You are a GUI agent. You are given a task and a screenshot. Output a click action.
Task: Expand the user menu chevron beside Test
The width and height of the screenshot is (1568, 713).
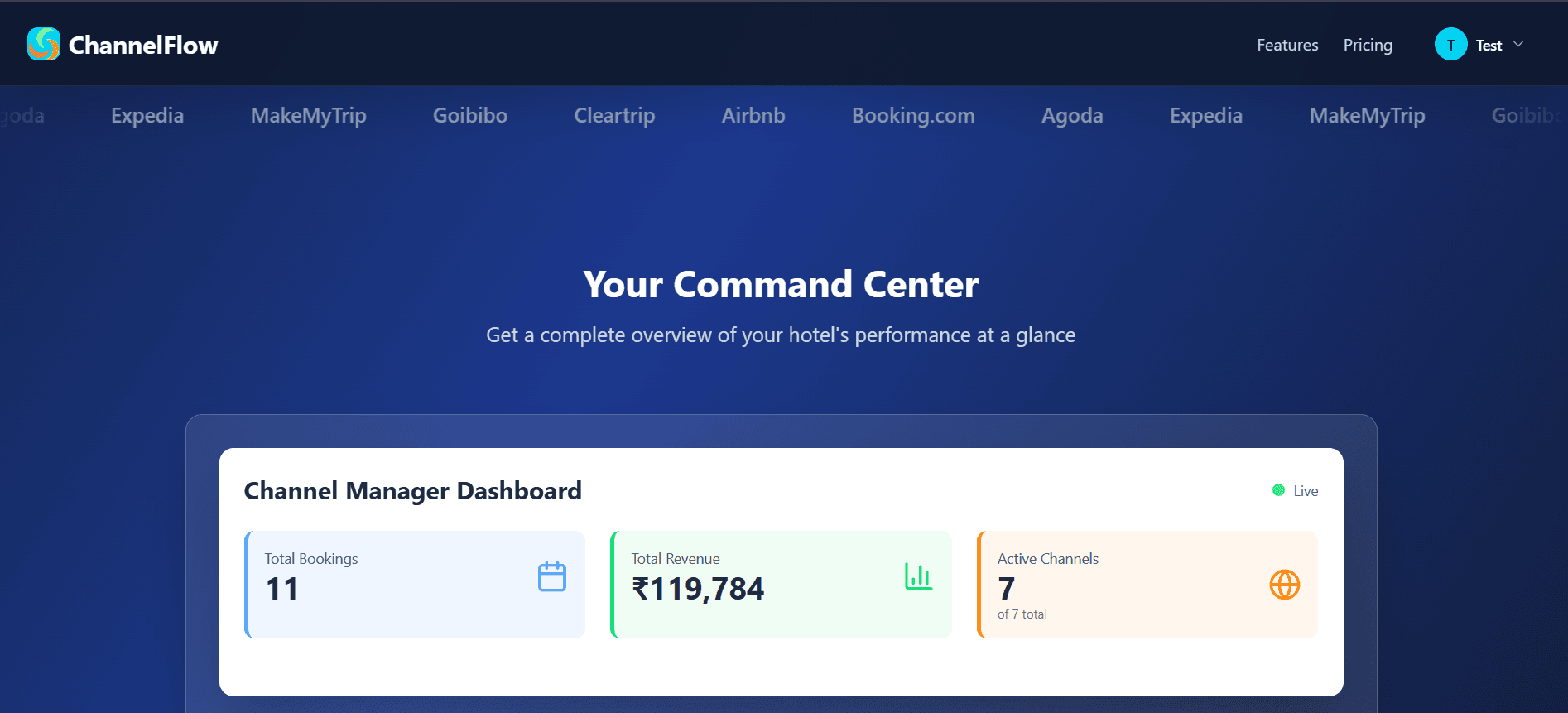click(1518, 45)
